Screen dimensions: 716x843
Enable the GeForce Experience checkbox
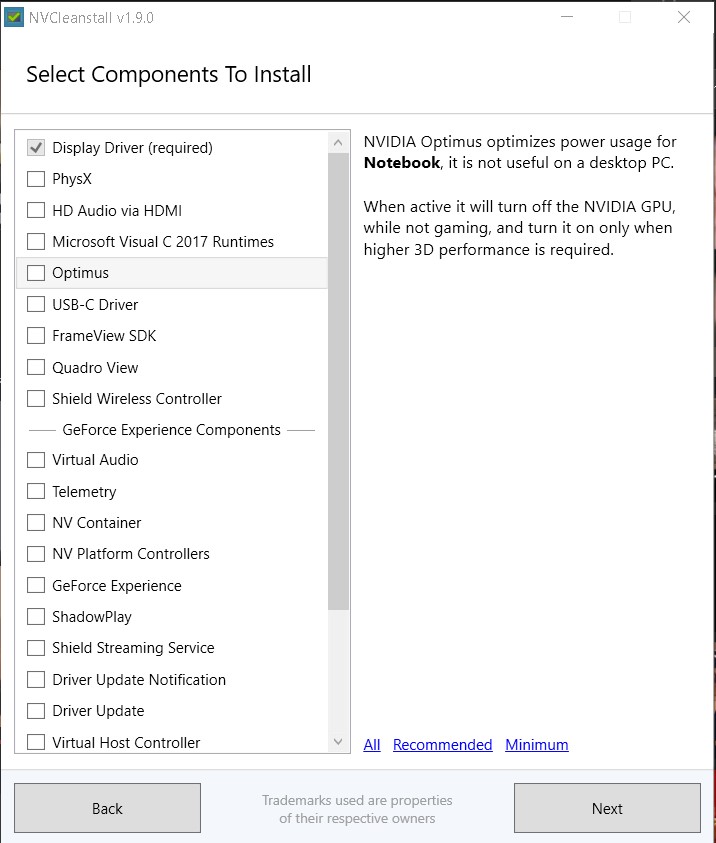coord(36,585)
